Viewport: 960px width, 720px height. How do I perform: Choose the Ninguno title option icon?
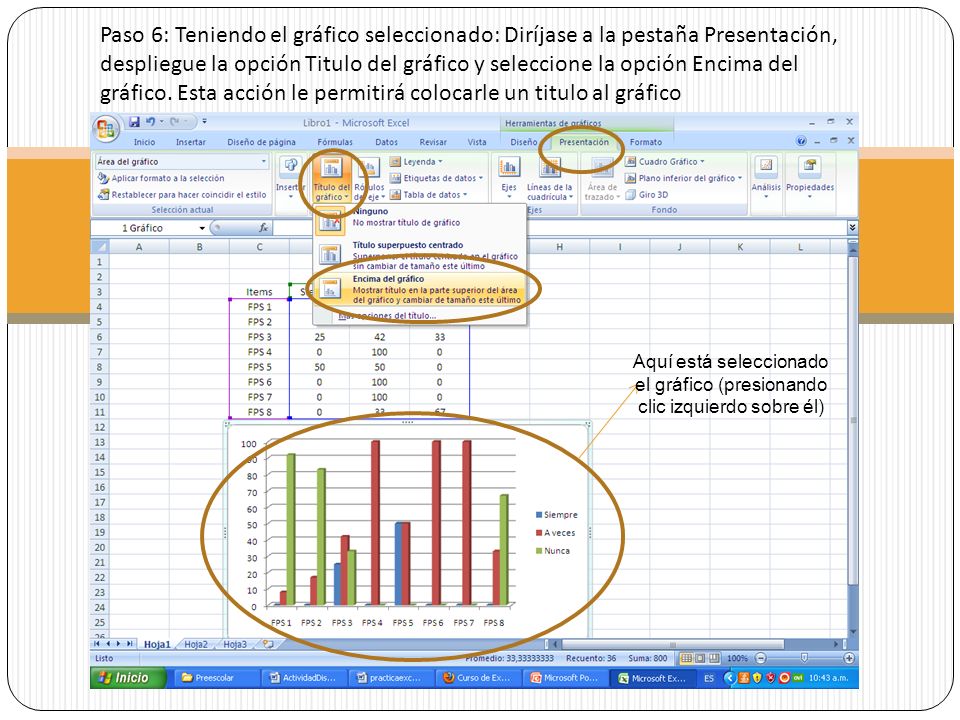pyautogui.click(x=331, y=219)
